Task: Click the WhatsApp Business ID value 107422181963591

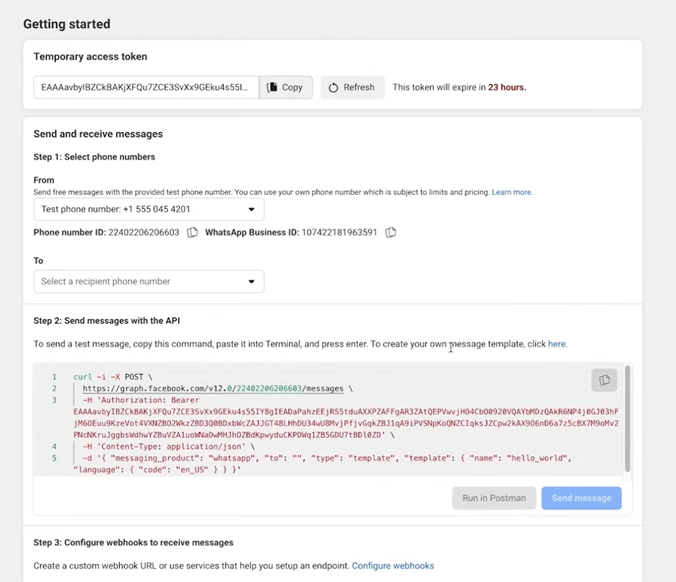Action: [338, 232]
